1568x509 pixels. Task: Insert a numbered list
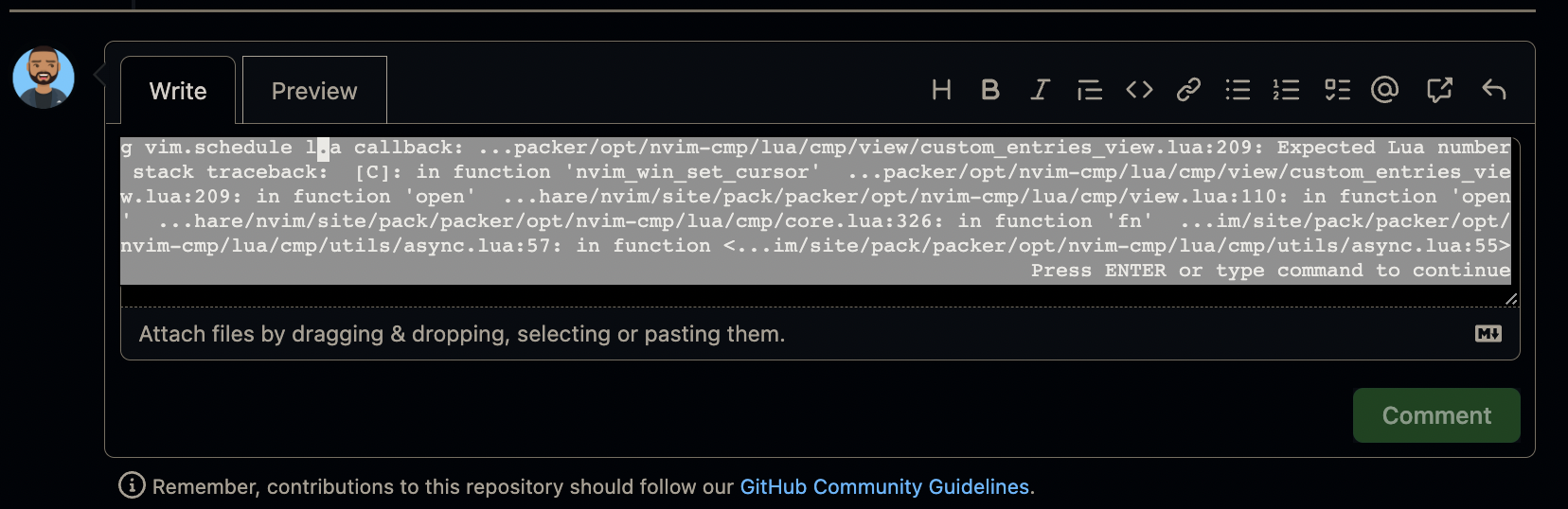(x=1286, y=90)
